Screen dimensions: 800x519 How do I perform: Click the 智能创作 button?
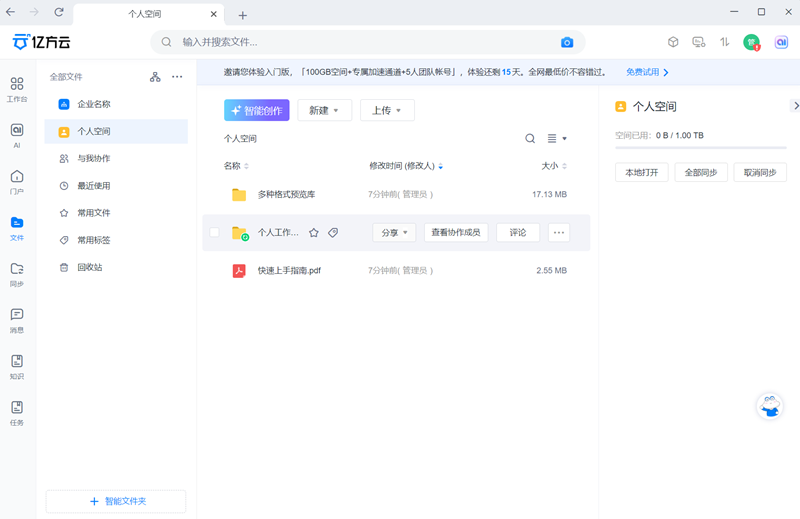tap(257, 110)
